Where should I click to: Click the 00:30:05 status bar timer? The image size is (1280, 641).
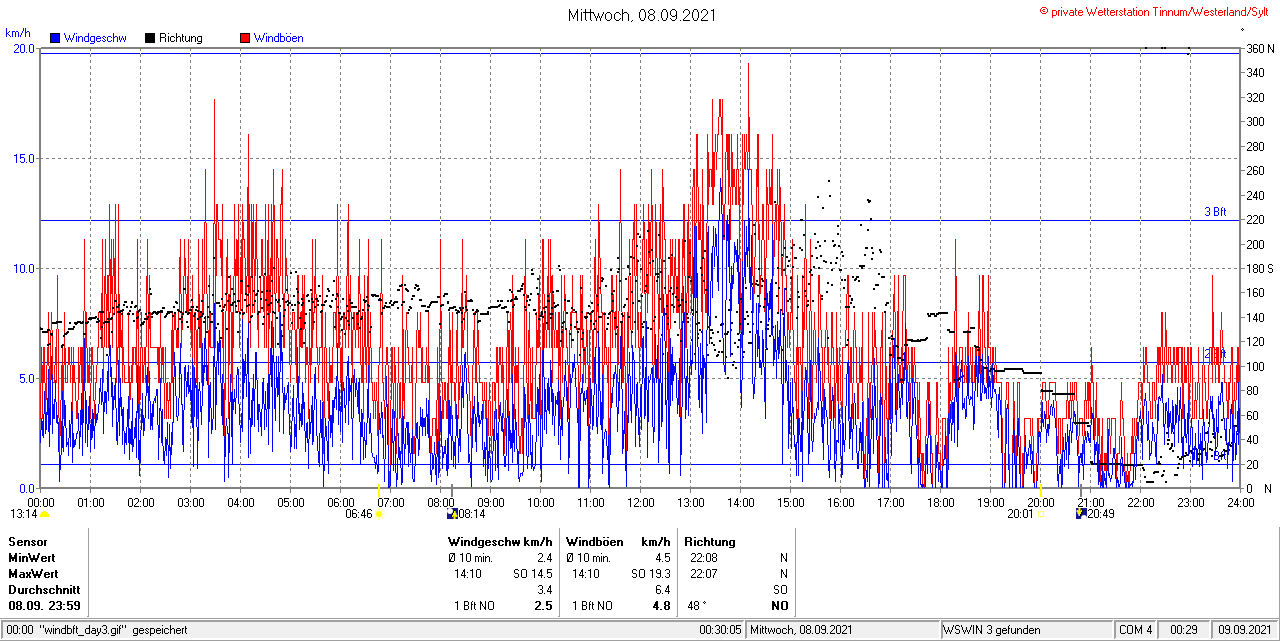click(720, 630)
